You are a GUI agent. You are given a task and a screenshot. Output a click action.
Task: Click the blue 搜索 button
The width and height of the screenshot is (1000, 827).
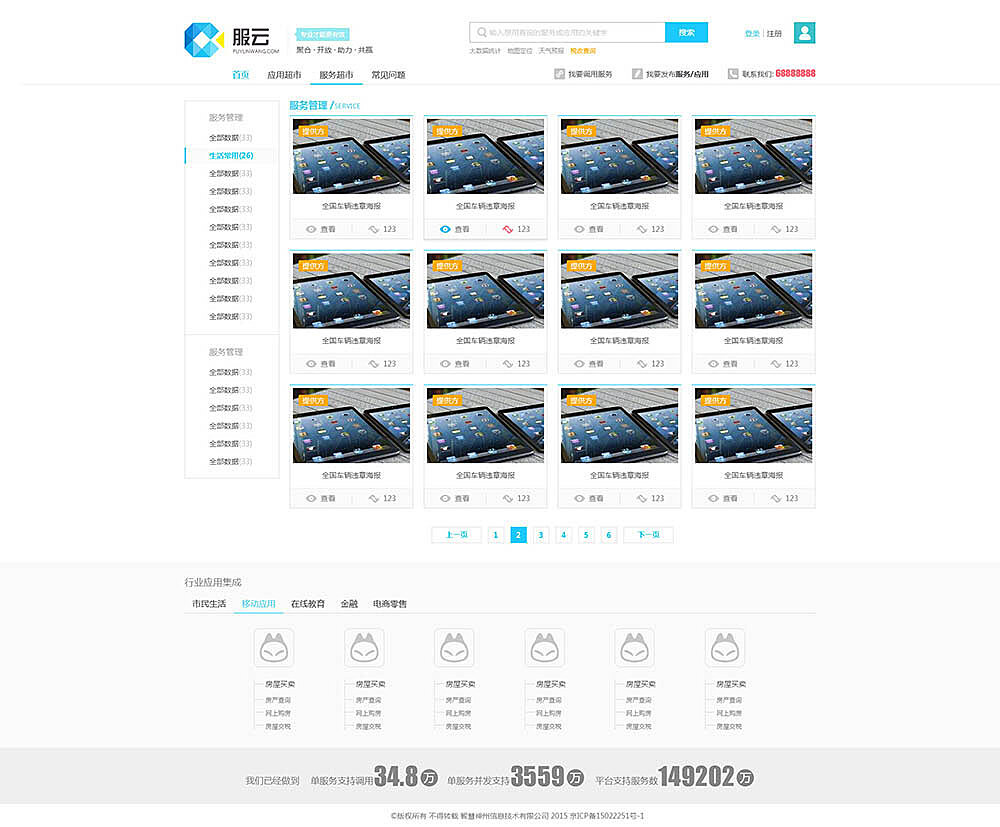click(x=686, y=33)
